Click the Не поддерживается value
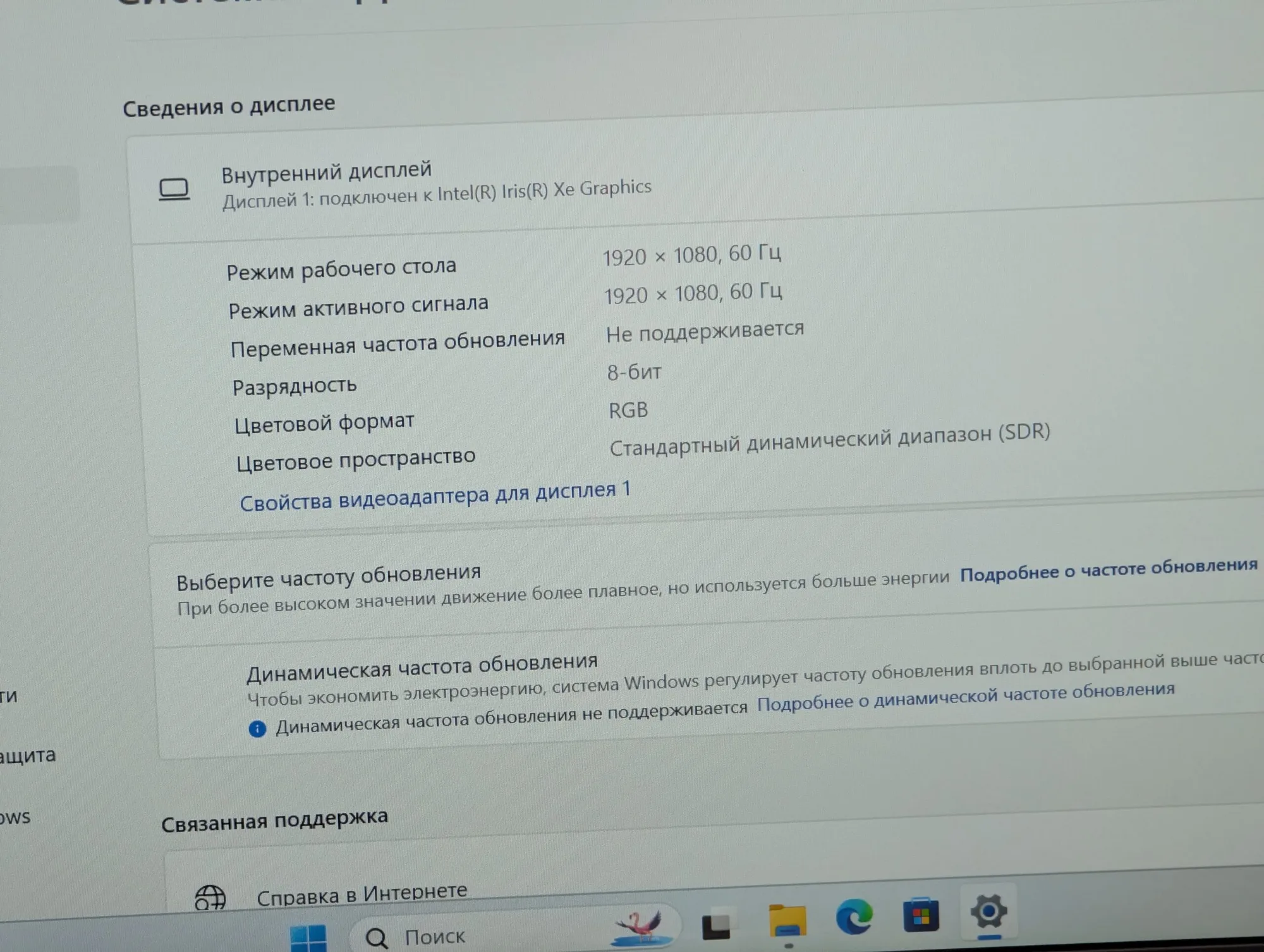The width and height of the screenshot is (1264, 952). [705, 332]
